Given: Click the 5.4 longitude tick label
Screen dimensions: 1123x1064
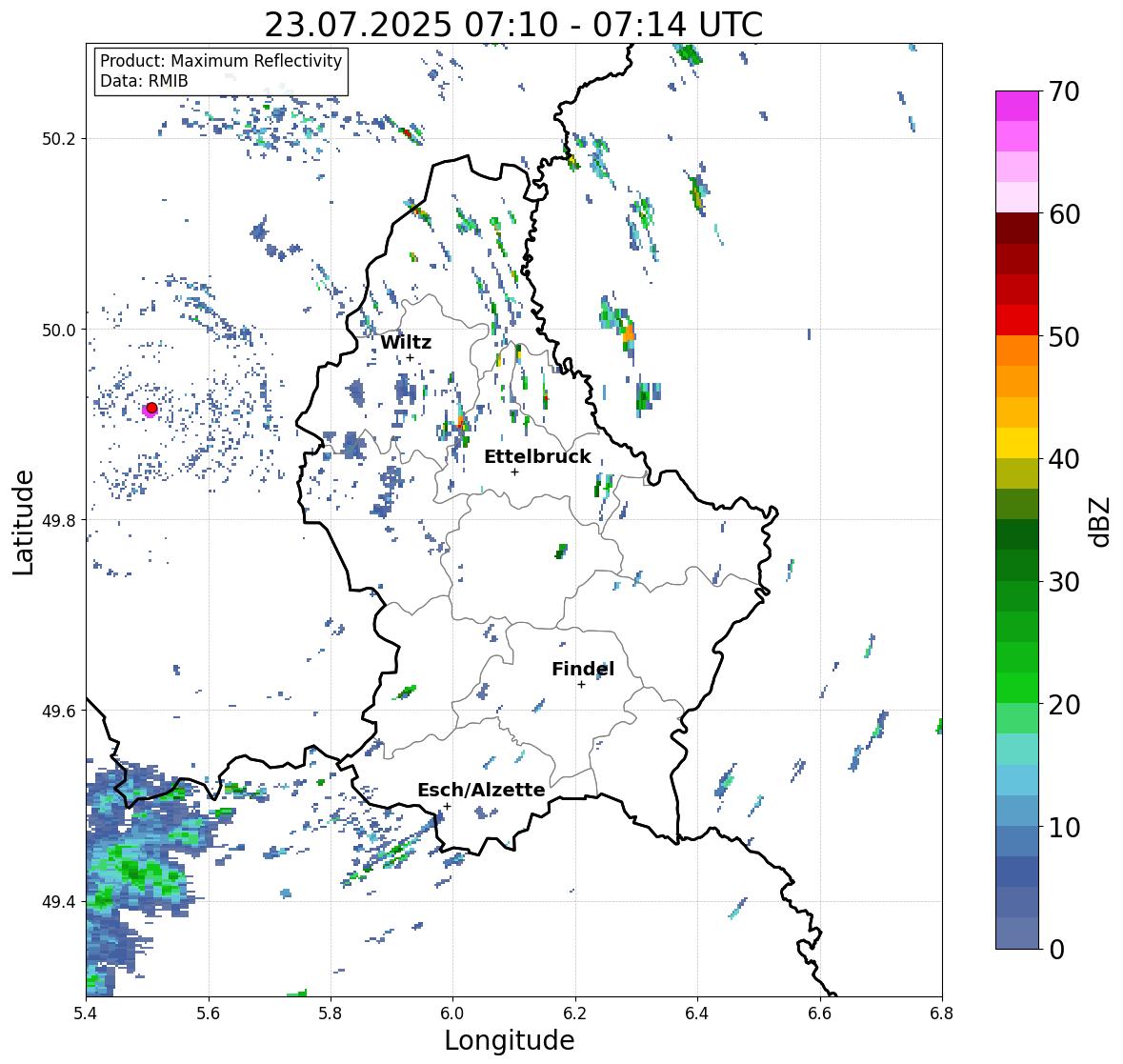Looking at the screenshot, I should coord(86,1014).
